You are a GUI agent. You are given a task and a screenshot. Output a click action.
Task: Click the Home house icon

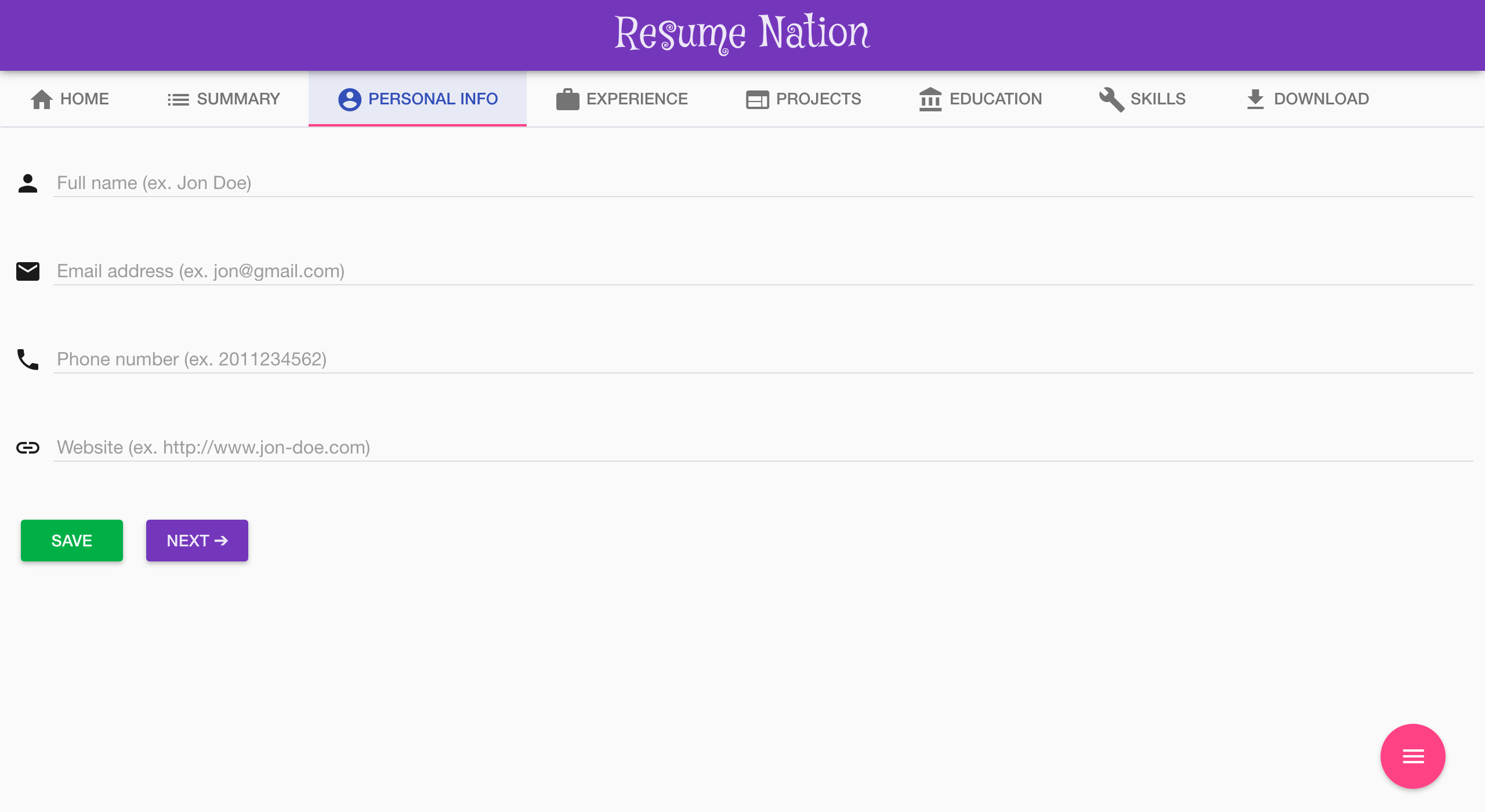click(41, 99)
